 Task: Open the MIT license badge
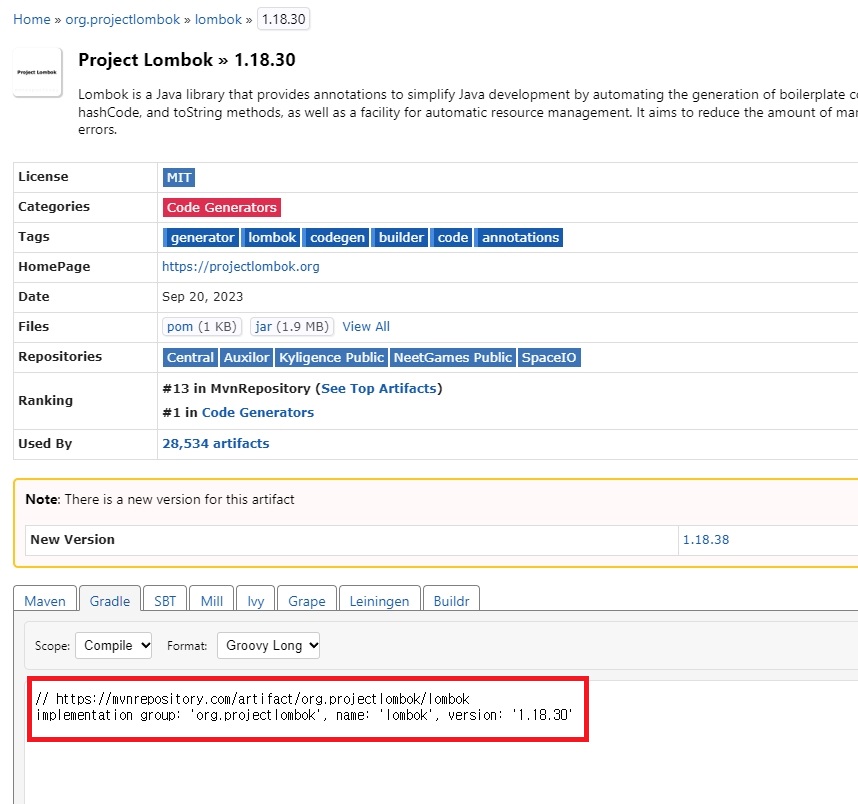[x=179, y=177]
